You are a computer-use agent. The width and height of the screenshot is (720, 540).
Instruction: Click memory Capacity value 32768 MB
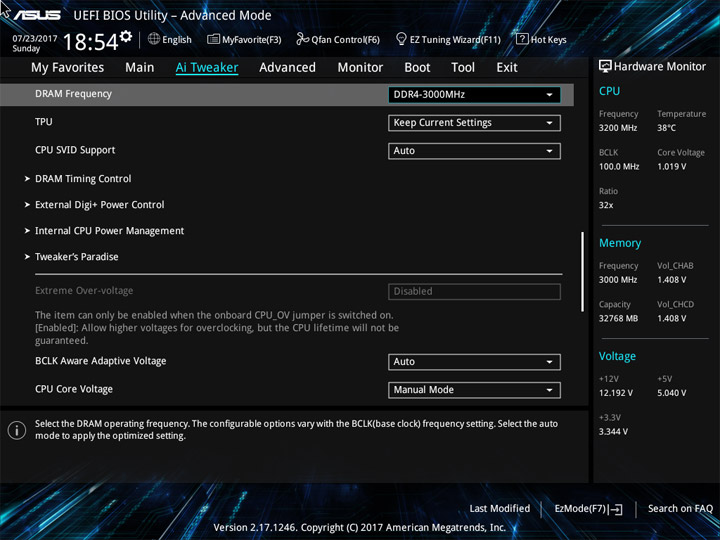pos(618,318)
